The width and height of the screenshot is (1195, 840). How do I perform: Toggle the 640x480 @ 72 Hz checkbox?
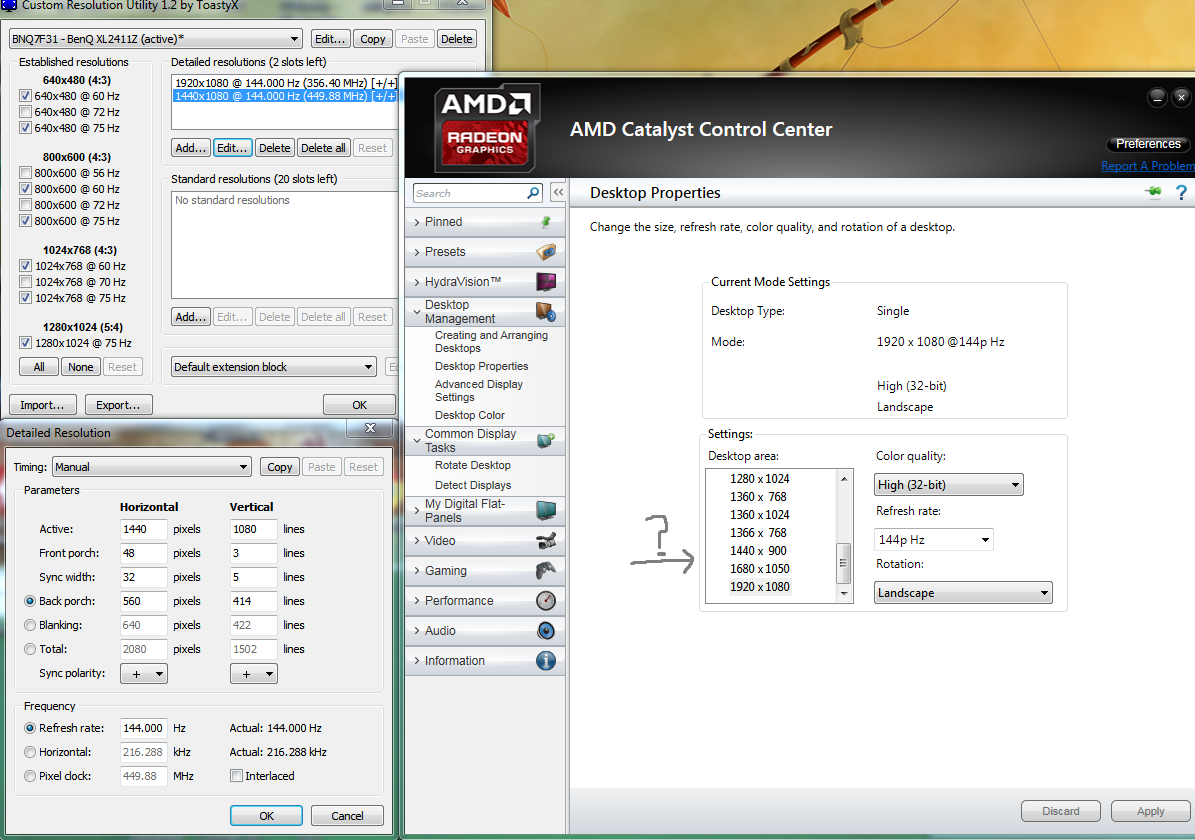coord(25,112)
